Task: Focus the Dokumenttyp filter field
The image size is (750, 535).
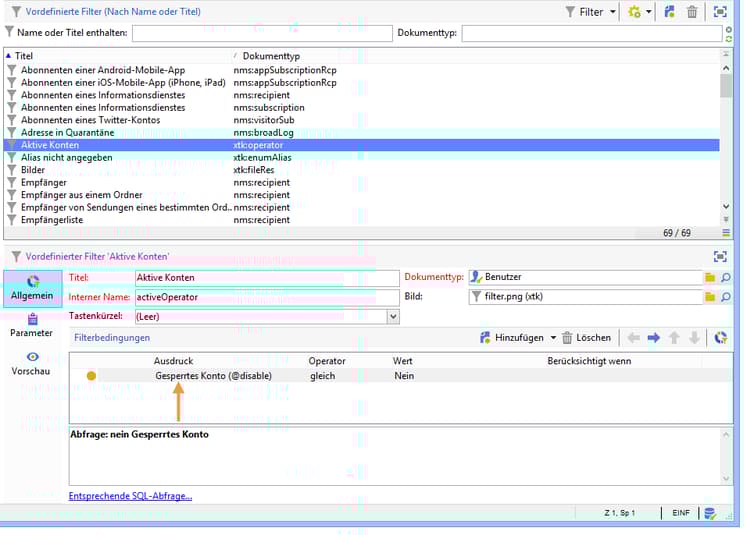Action: pos(592,33)
